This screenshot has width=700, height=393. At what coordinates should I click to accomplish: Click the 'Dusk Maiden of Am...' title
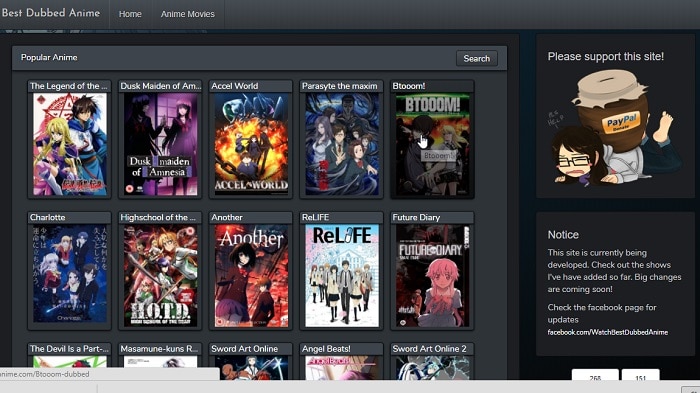pyautogui.click(x=160, y=86)
